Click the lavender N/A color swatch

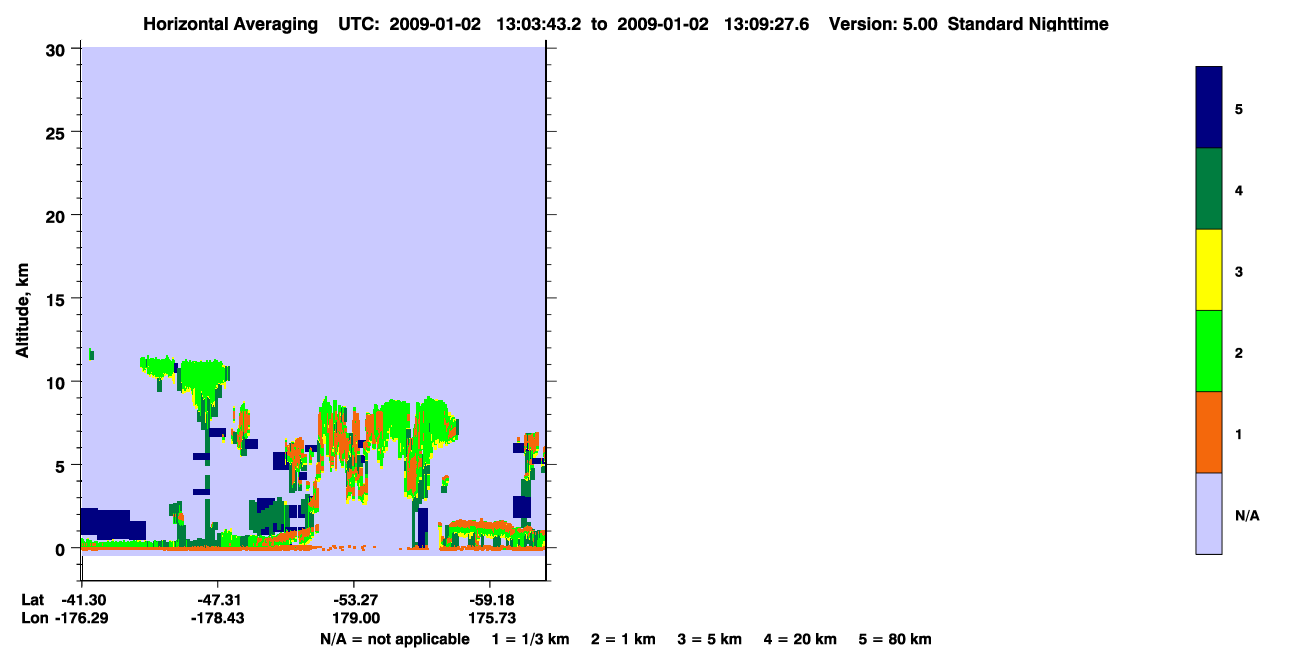(1209, 513)
